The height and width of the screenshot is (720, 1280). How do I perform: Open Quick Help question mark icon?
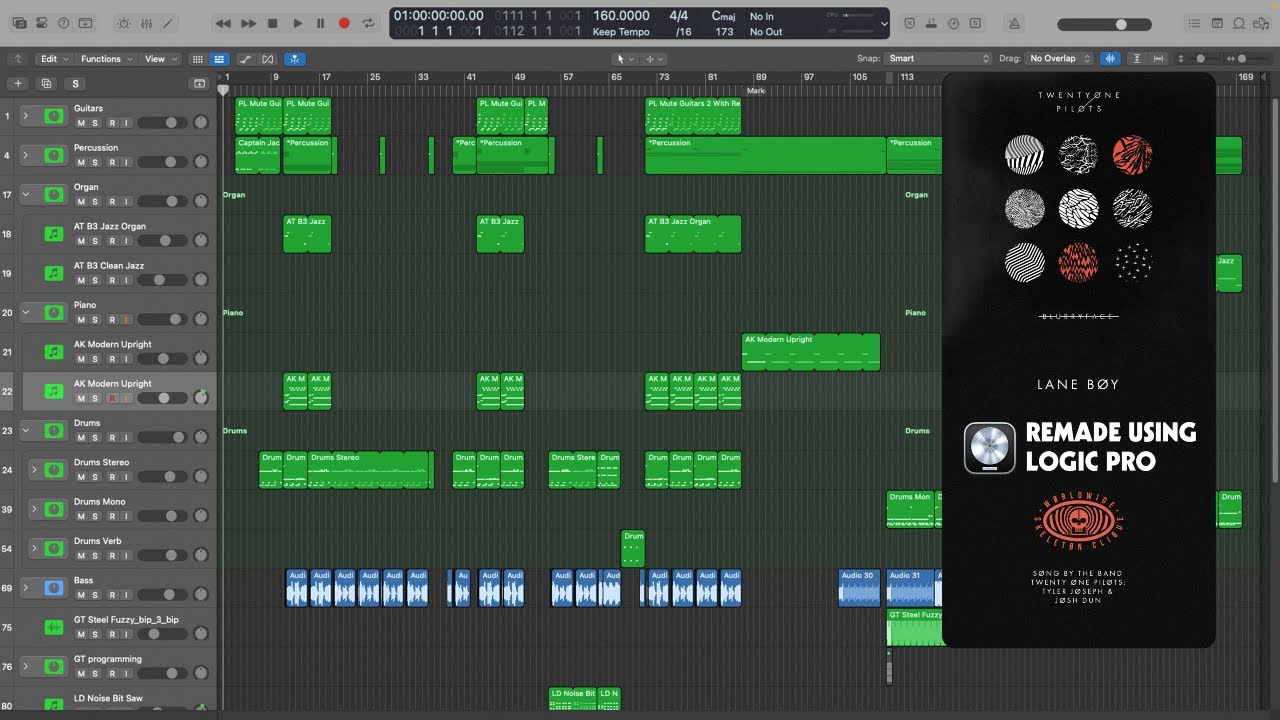65,23
